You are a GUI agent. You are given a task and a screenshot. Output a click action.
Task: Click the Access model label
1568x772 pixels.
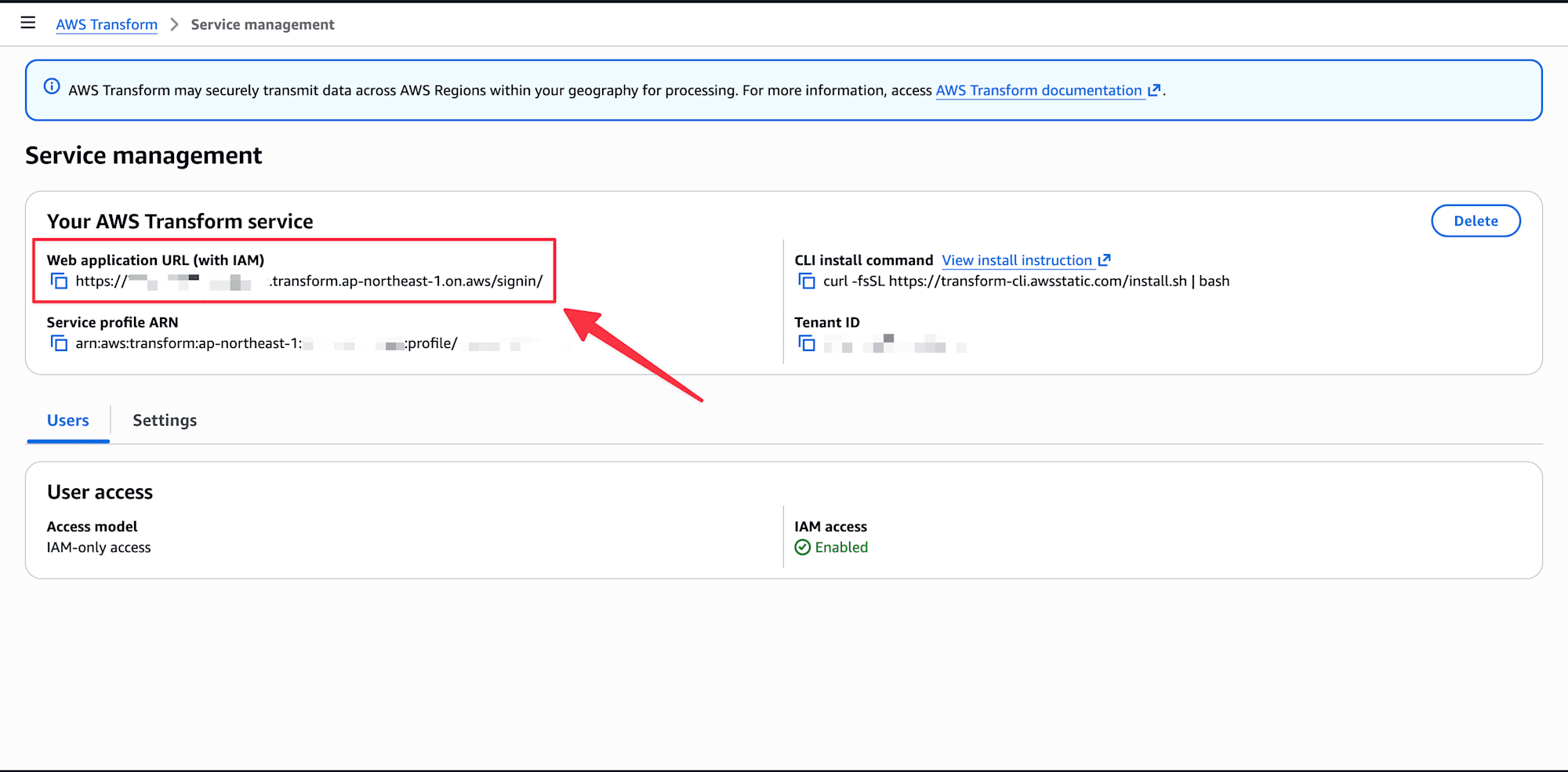click(92, 527)
